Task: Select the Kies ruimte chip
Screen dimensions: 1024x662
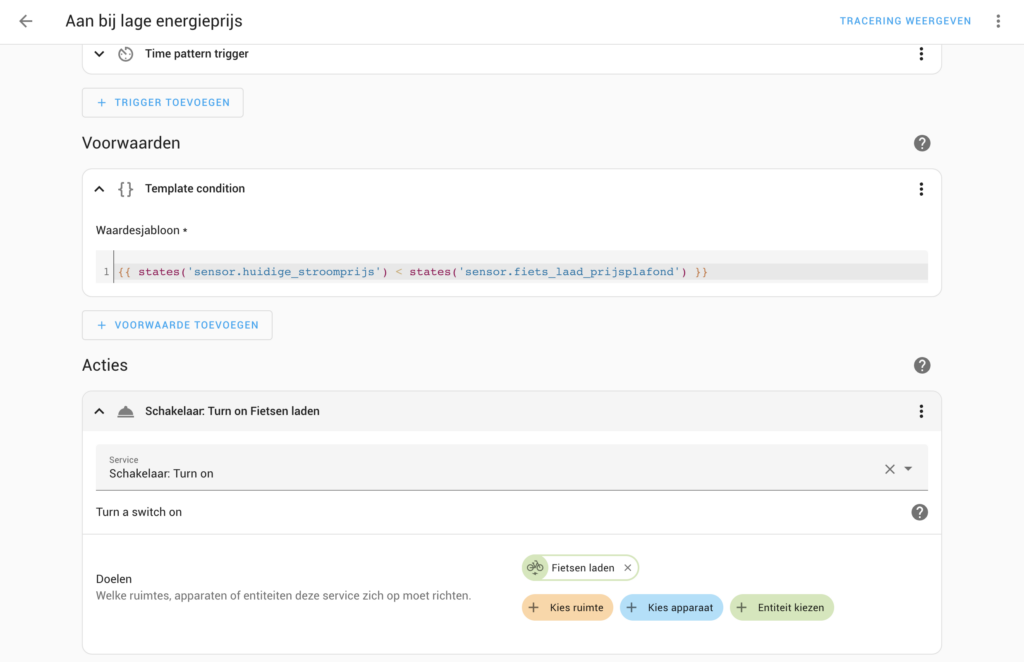Action: 567,607
